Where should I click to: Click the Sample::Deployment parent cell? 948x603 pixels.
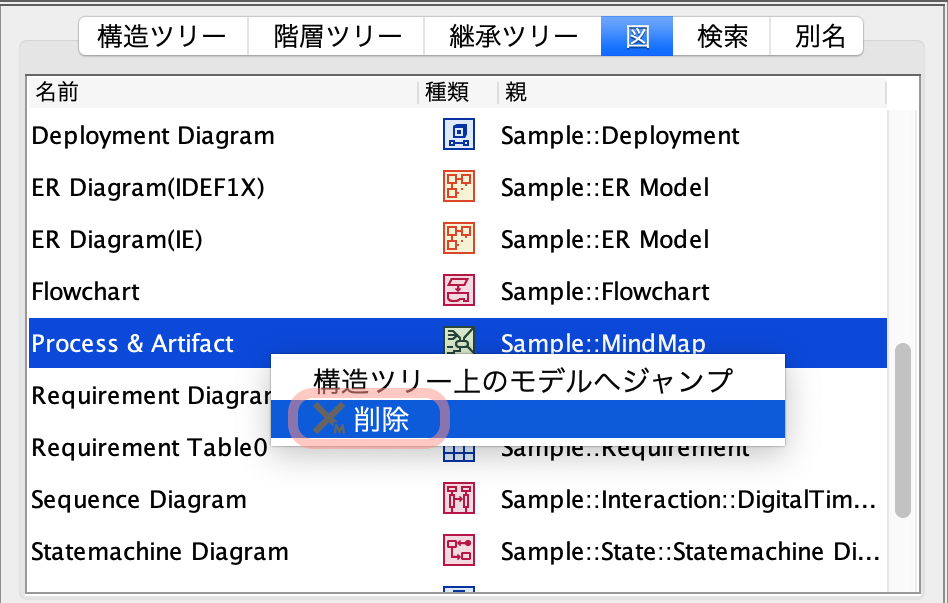point(620,135)
